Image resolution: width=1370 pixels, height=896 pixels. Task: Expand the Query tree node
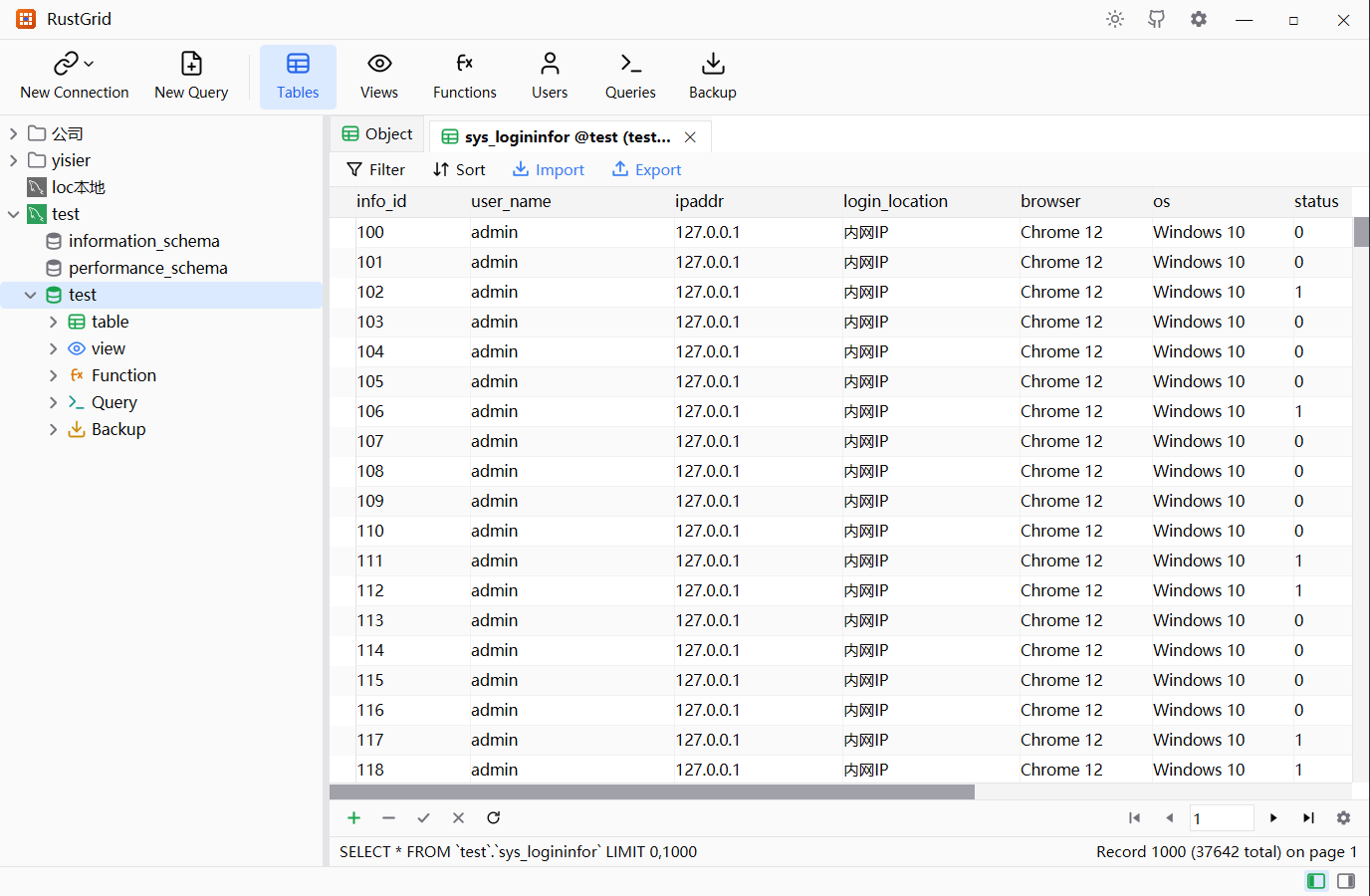(x=53, y=402)
